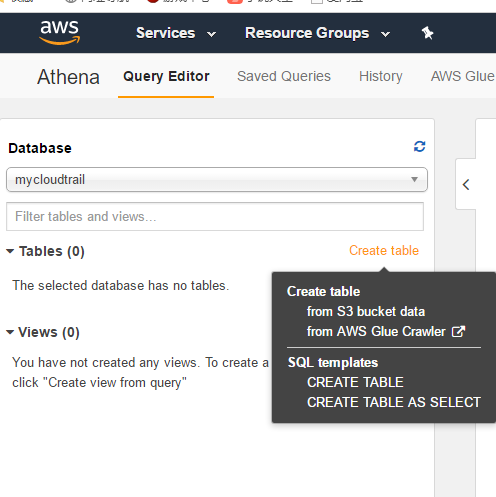Click the external link icon beside Glue Crawler
The image size is (496, 497).
pos(458,332)
